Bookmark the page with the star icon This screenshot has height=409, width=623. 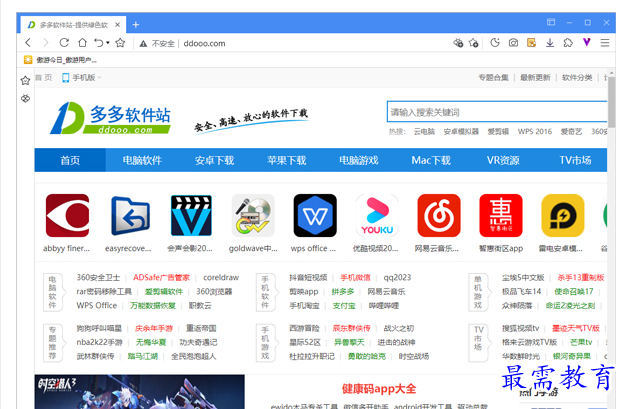click(x=120, y=43)
